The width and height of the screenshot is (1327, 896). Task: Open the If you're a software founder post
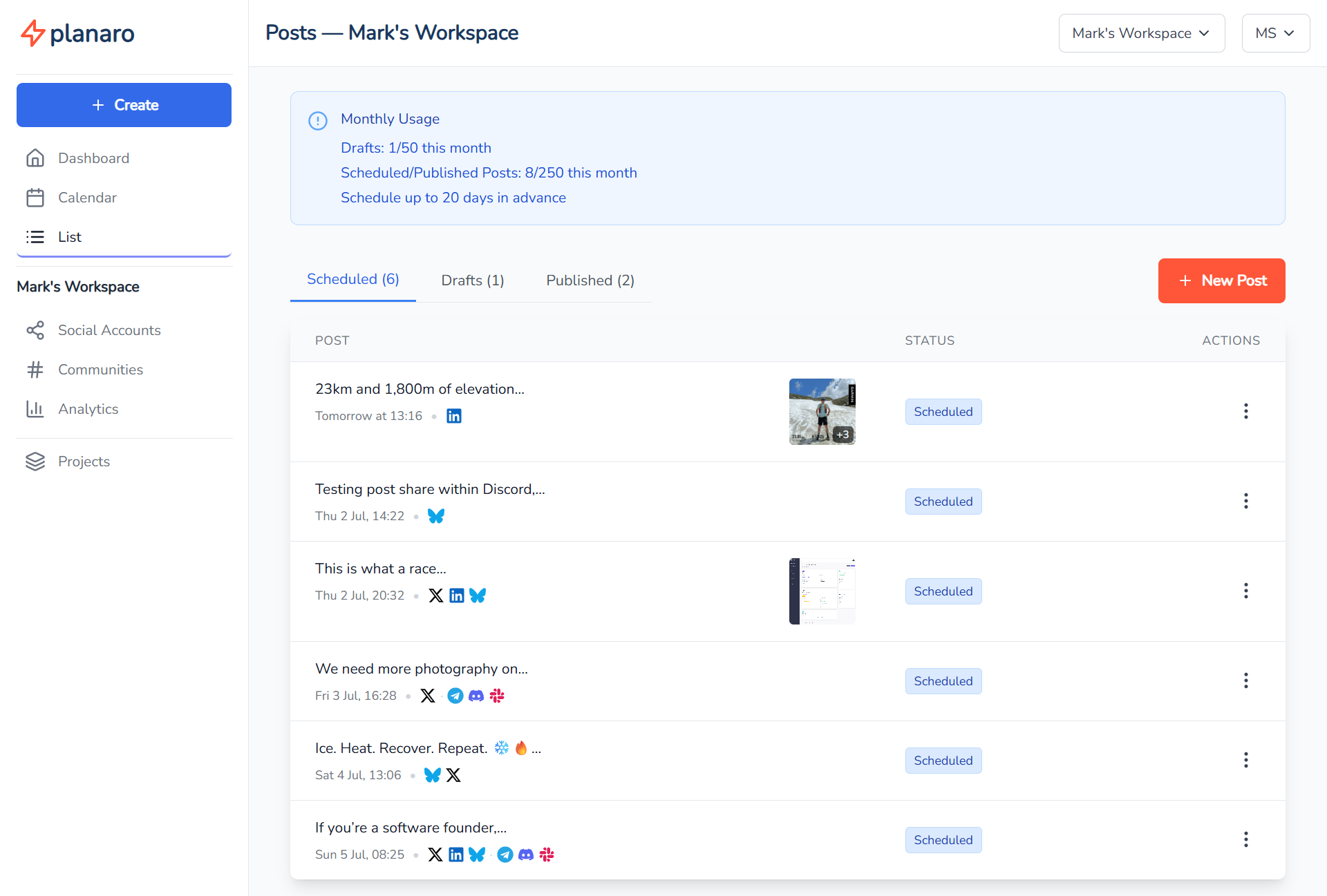coord(411,828)
